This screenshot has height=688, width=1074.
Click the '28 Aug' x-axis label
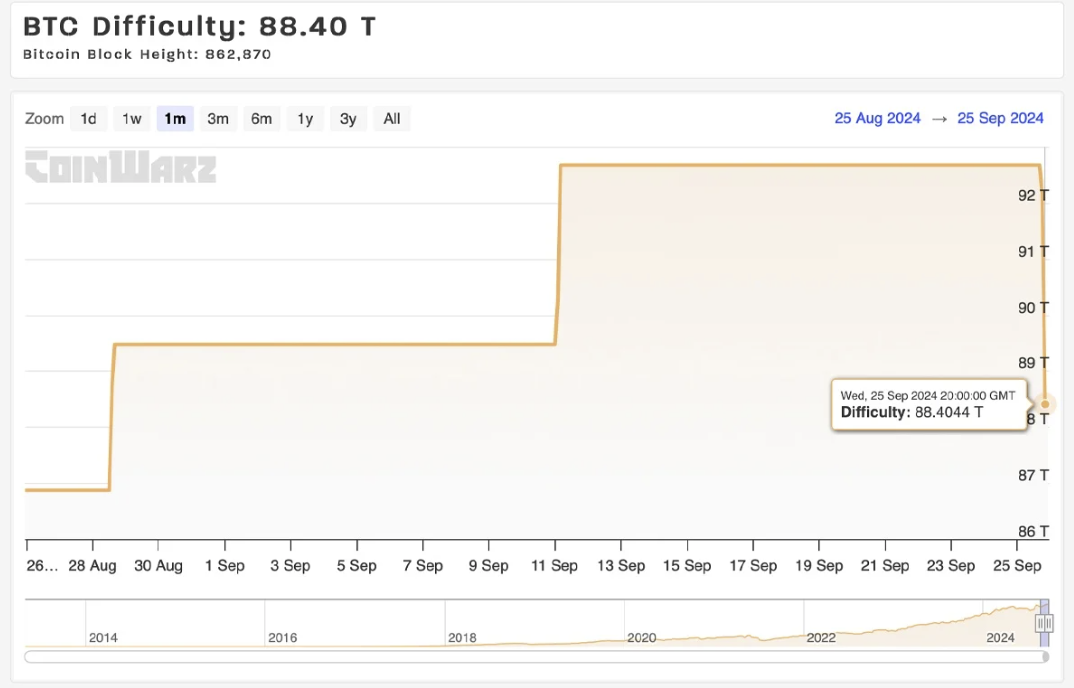(92, 565)
